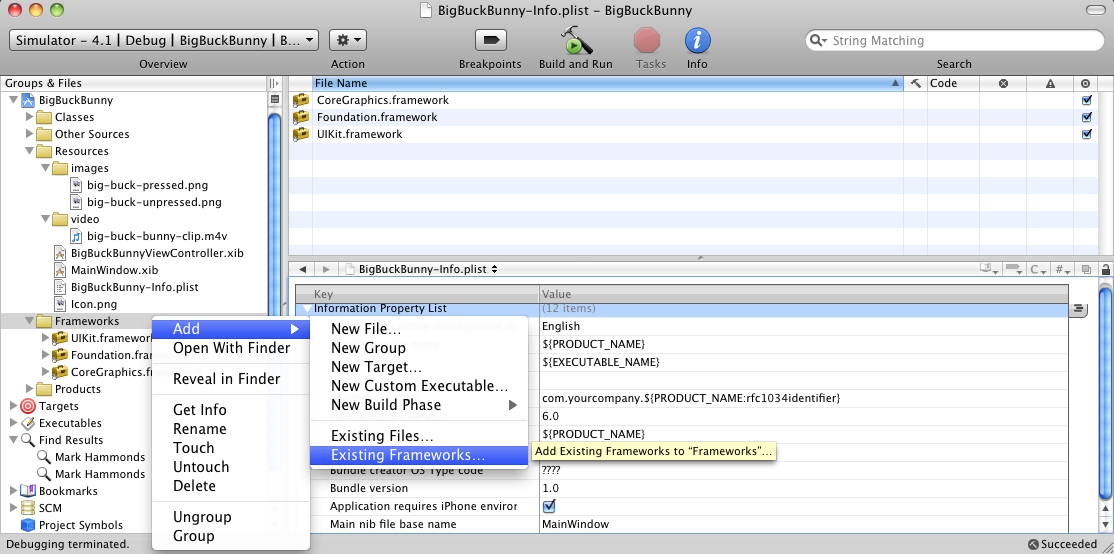
Task: Choose Get Info from context menu
Action: pos(232,410)
